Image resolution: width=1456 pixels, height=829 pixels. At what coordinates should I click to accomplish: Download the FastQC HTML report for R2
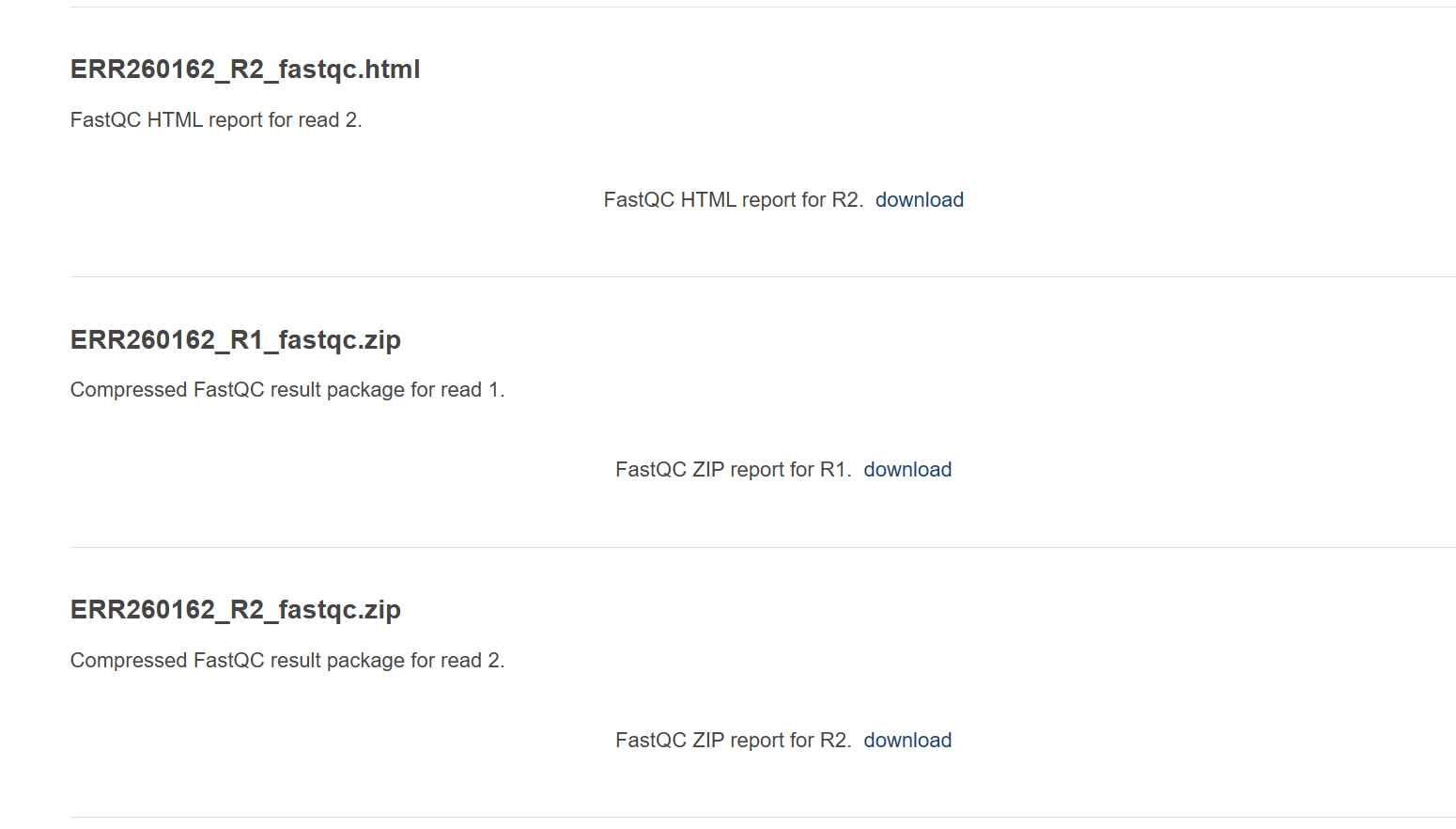pos(920,200)
